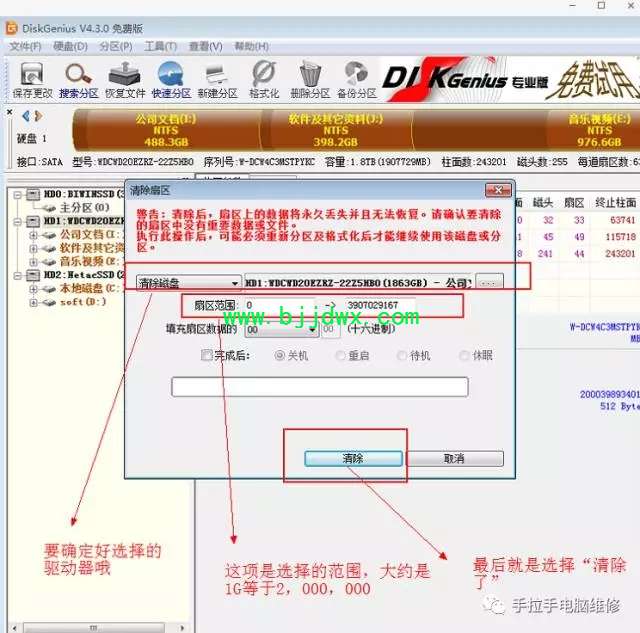The width and height of the screenshot is (640, 633).
Task: Select the Format (格式化) toolbar icon
Action: coord(264,80)
